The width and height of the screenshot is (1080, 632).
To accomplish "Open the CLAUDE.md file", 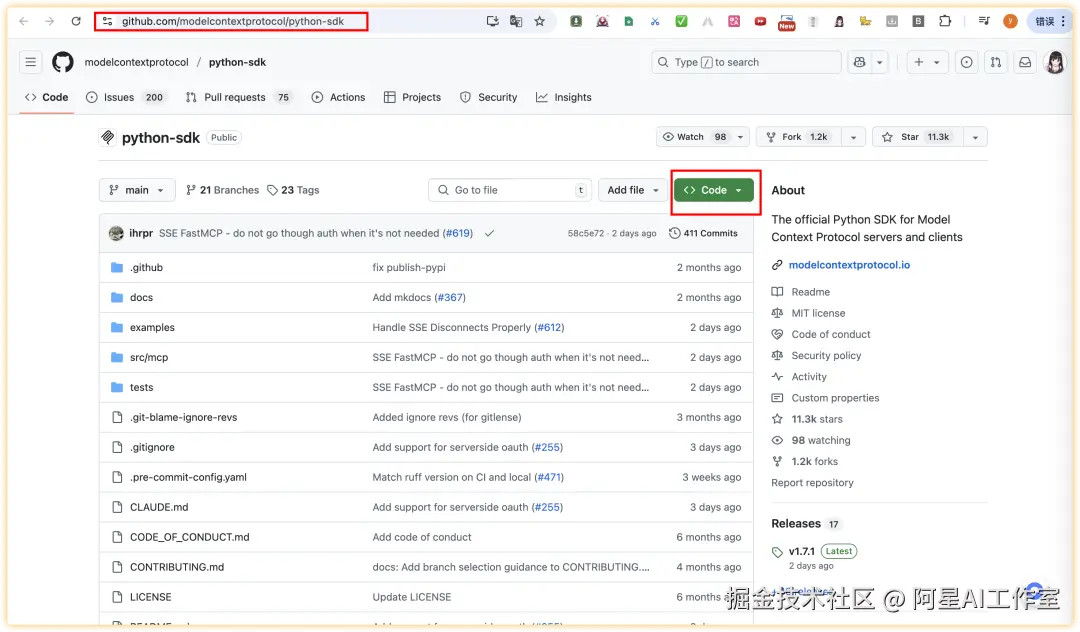I will [159, 507].
